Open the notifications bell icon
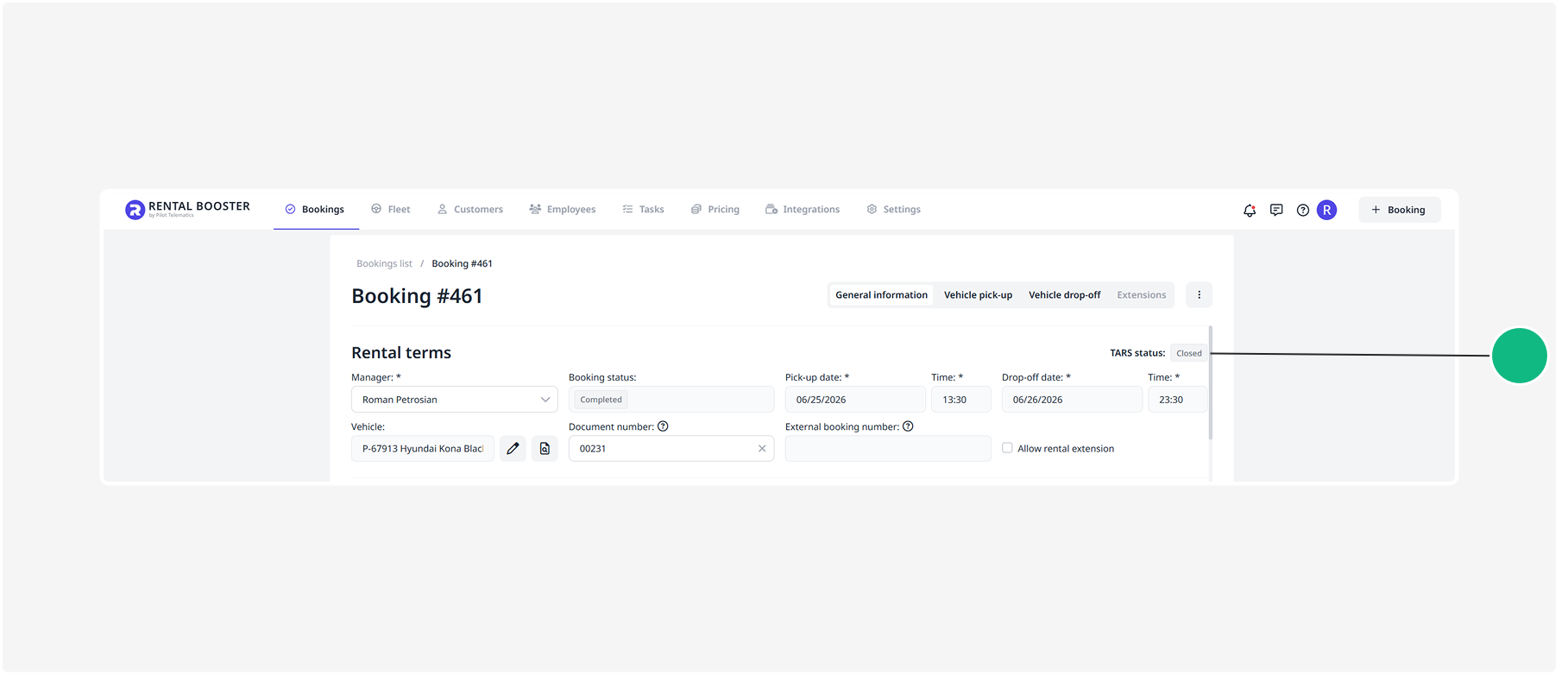Image resolution: width=1568 pixels, height=675 pixels. [1249, 210]
